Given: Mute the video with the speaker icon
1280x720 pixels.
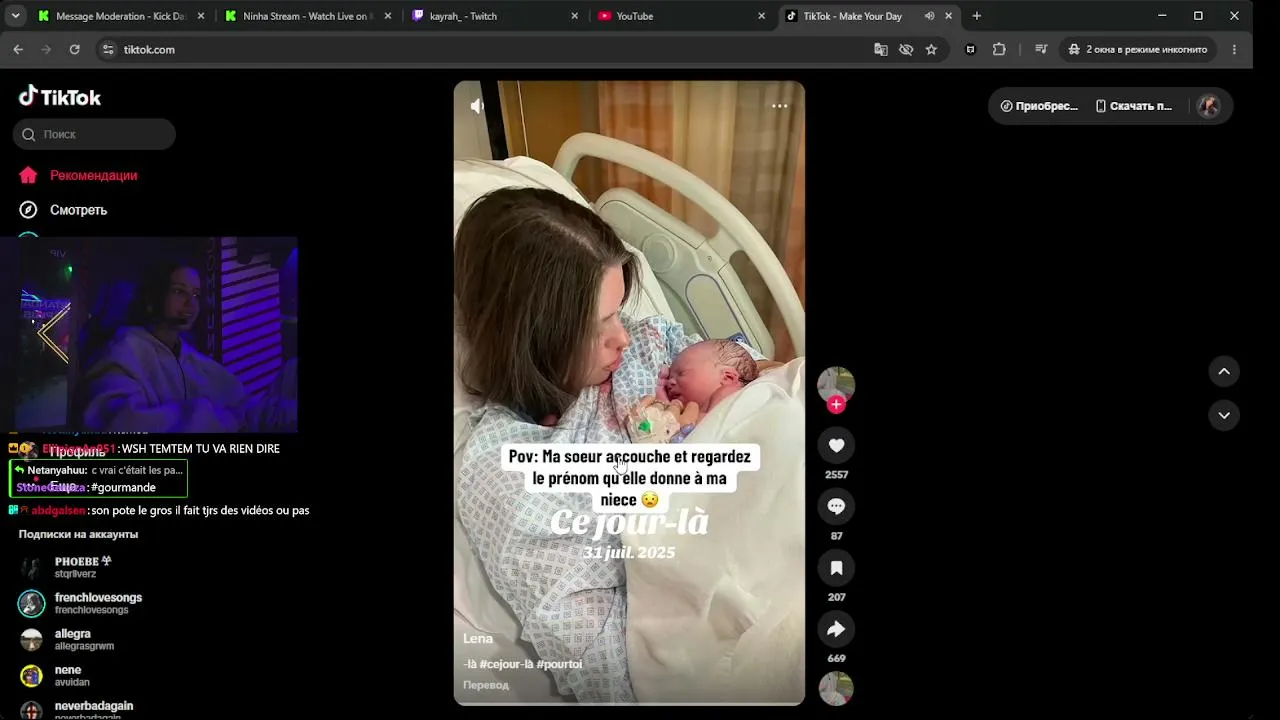Looking at the screenshot, I should click(478, 106).
